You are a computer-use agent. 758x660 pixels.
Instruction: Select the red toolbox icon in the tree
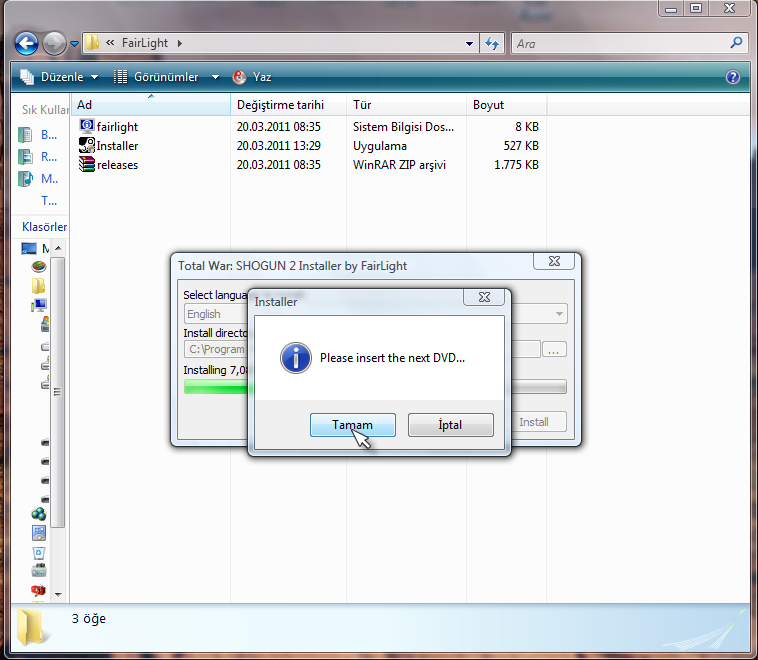click(x=38, y=590)
